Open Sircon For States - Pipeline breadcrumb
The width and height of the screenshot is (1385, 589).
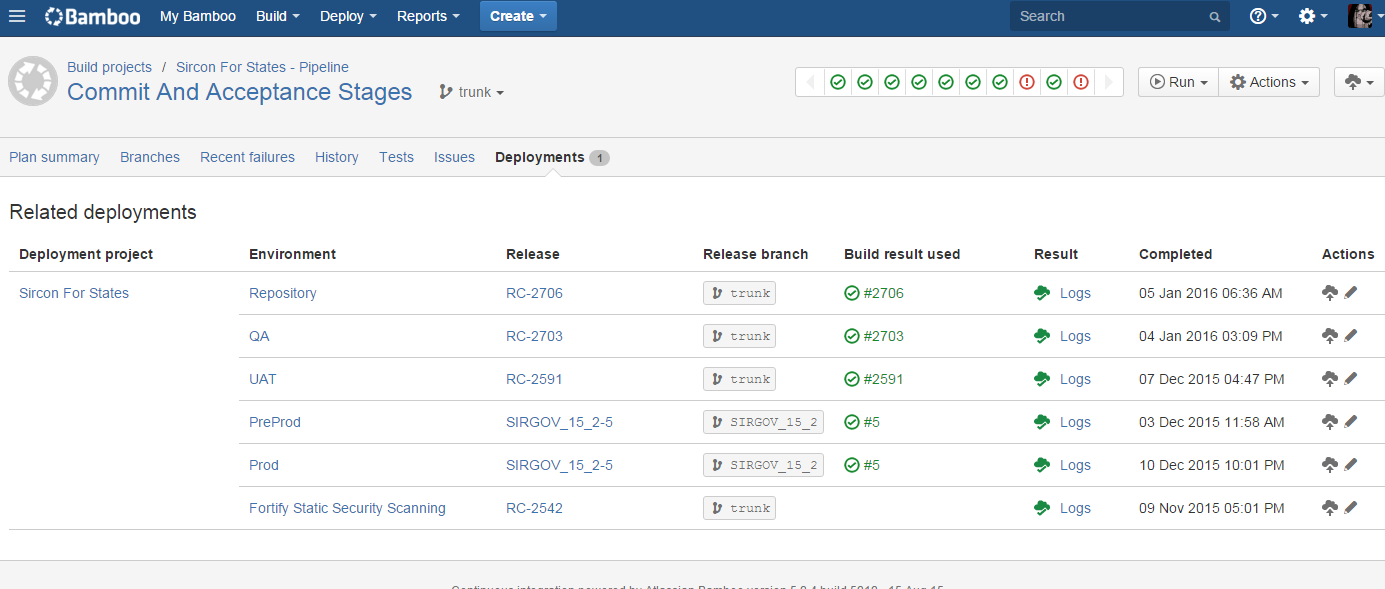click(262, 67)
